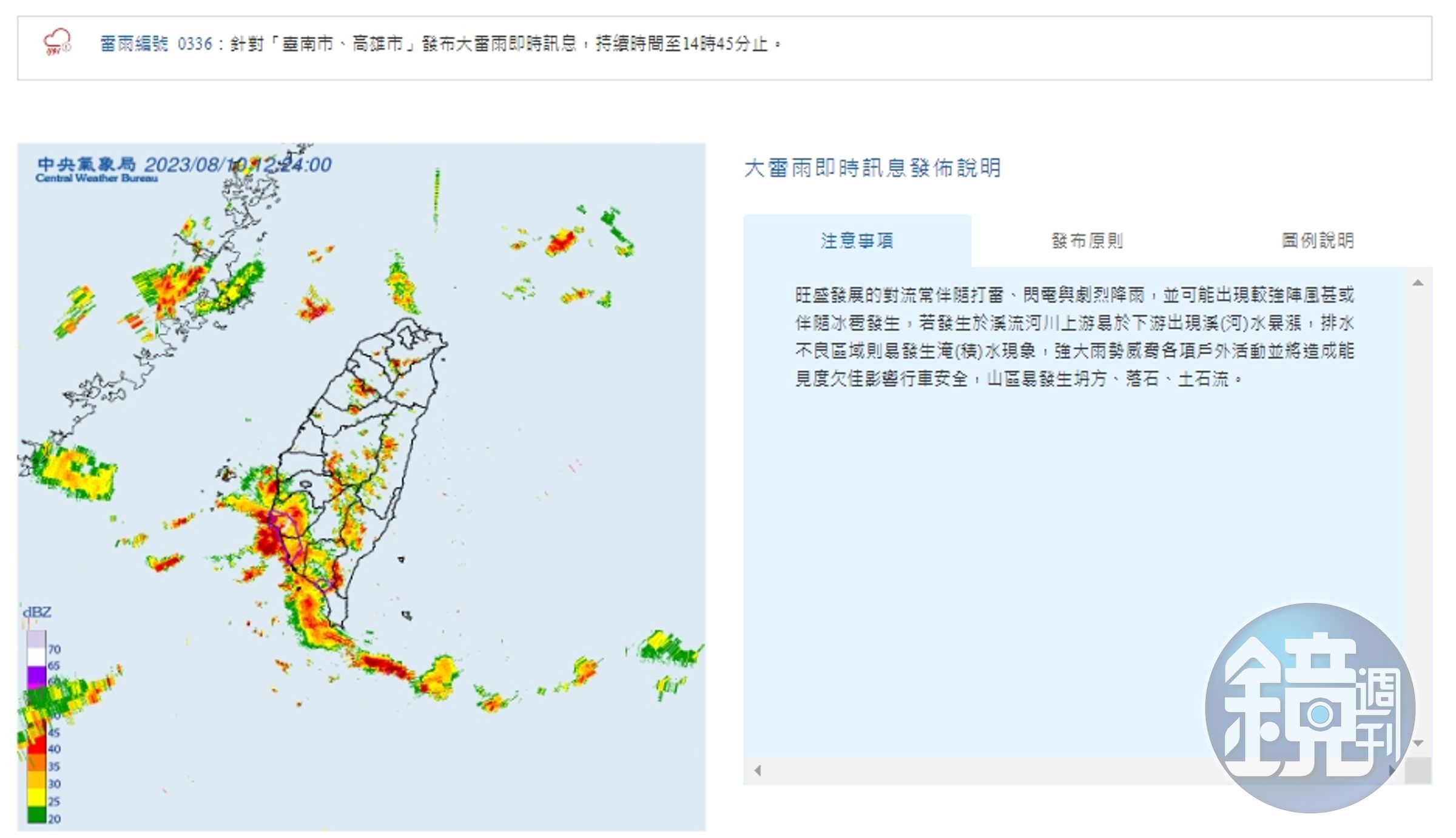Click the 大雷雨即時訊息發佈說明 heading
The height and width of the screenshot is (838, 1456).
(x=872, y=168)
